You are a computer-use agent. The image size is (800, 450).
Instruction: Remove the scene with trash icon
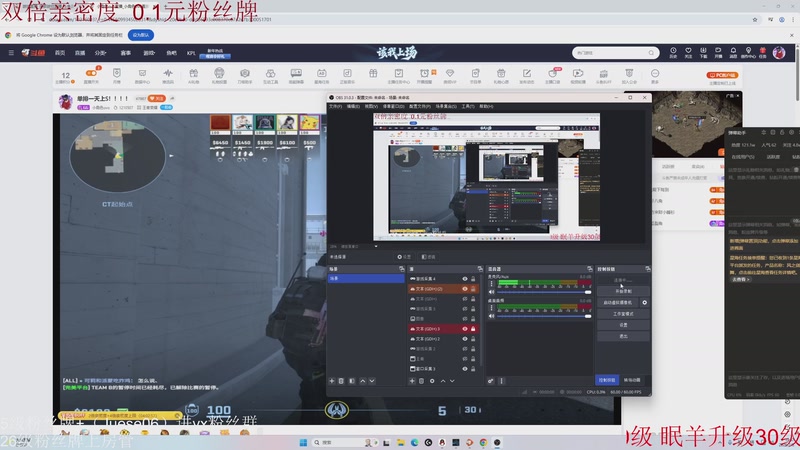coord(341,381)
